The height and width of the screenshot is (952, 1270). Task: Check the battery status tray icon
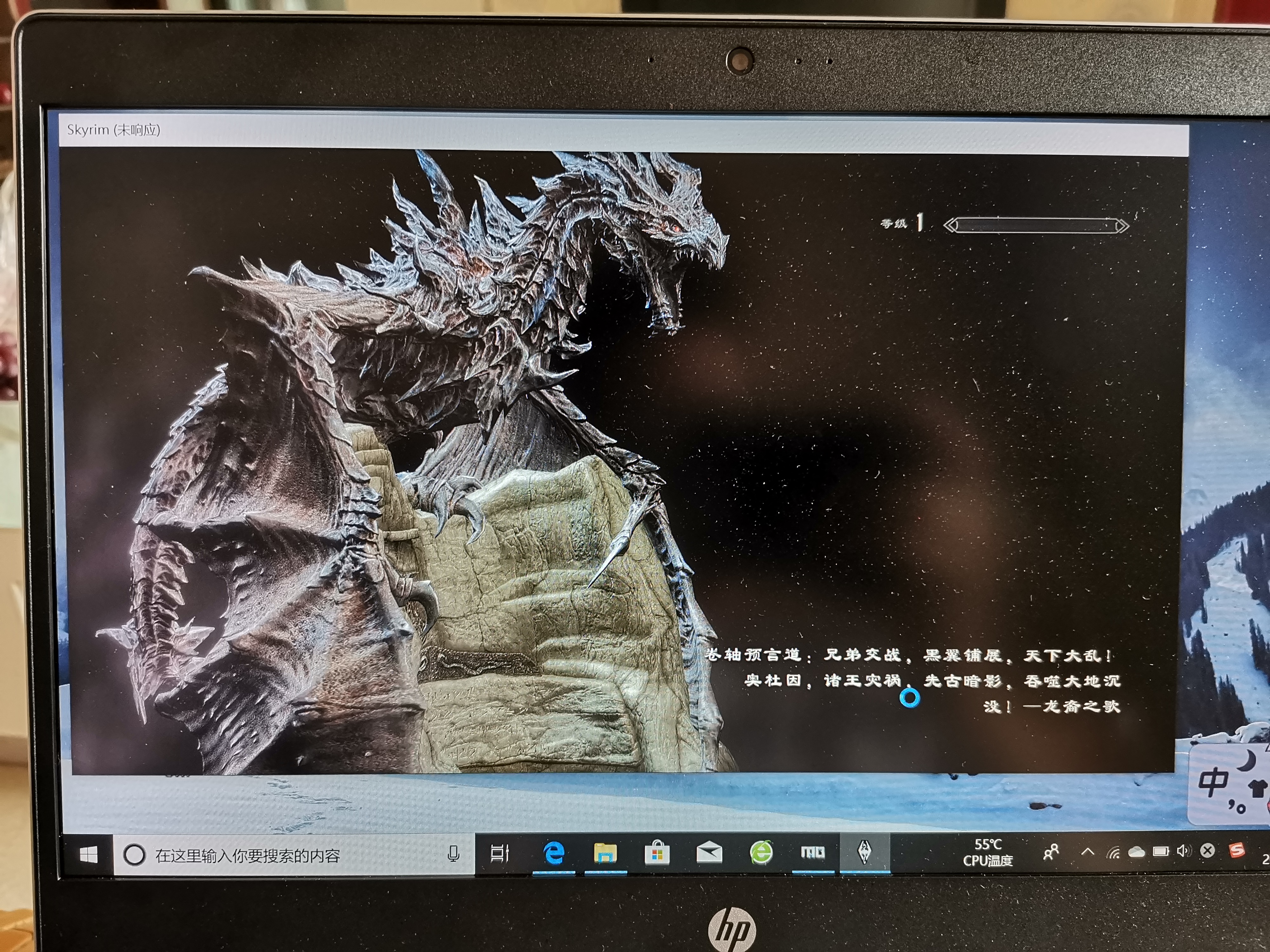point(1161,852)
